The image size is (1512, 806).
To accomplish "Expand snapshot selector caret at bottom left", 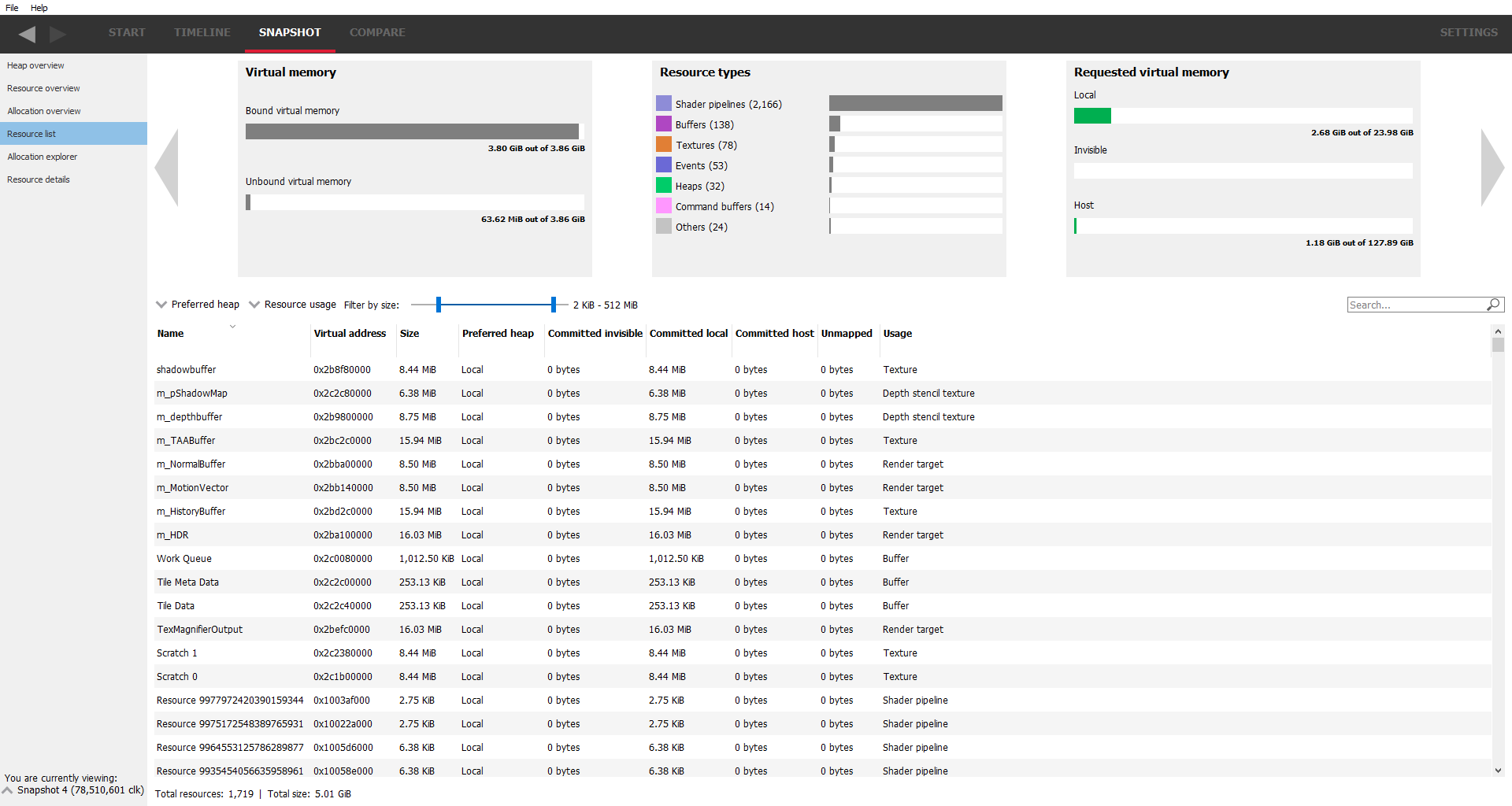I will click(8, 790).
